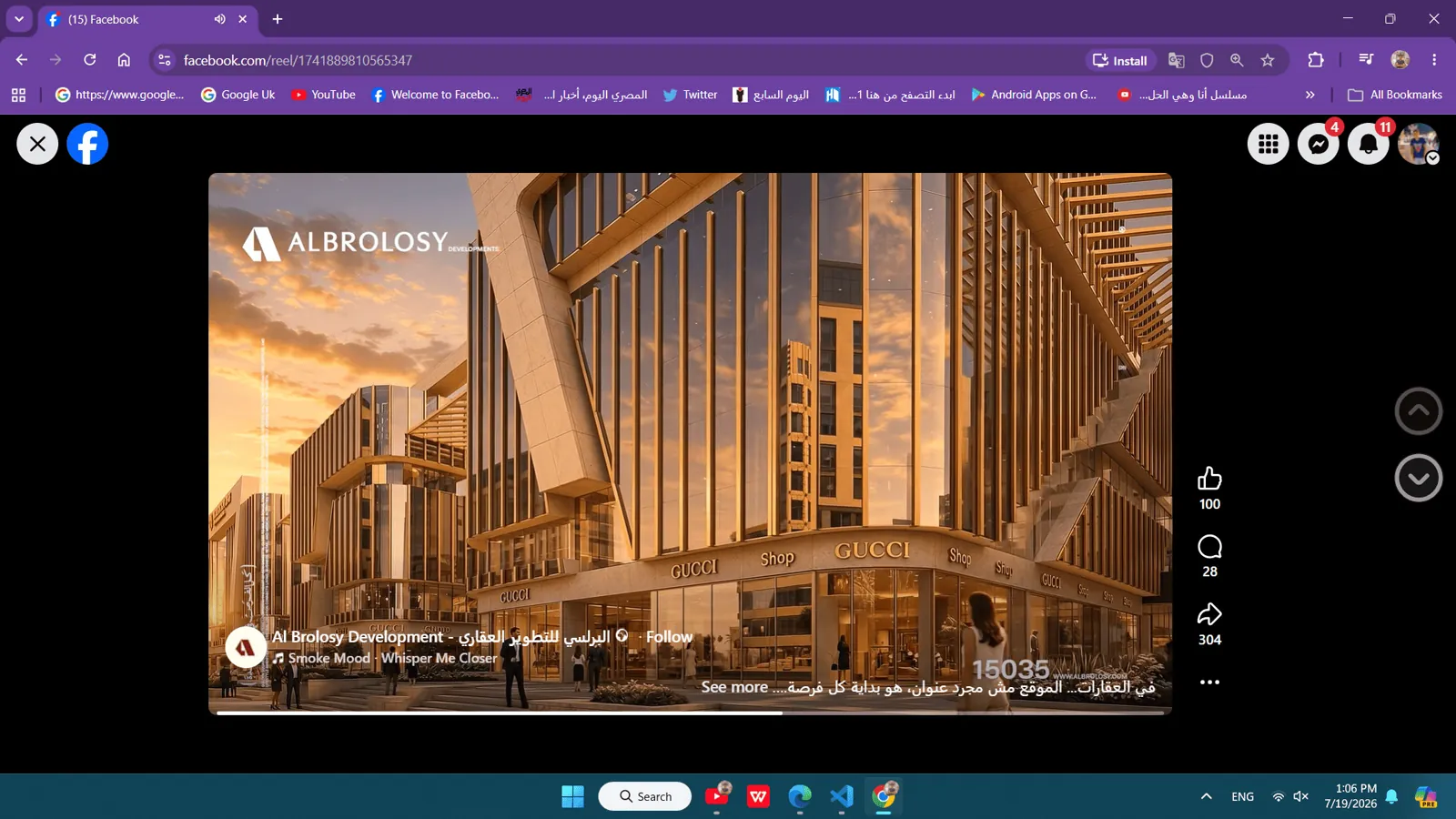
Task: Reload the current page
Action: tap(89, 60)
